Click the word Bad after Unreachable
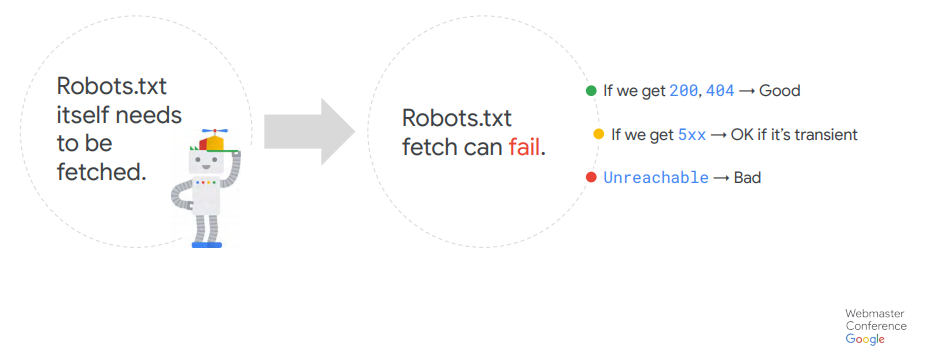 click(747, 177)
